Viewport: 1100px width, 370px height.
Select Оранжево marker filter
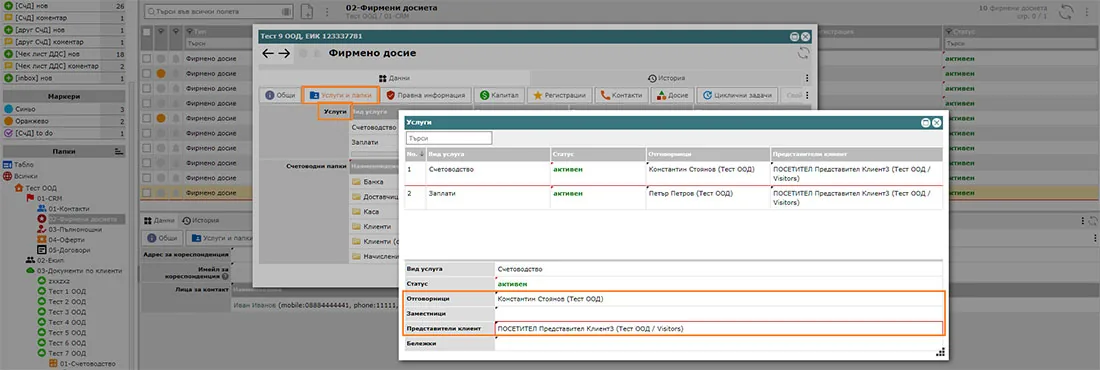[65, 121]
